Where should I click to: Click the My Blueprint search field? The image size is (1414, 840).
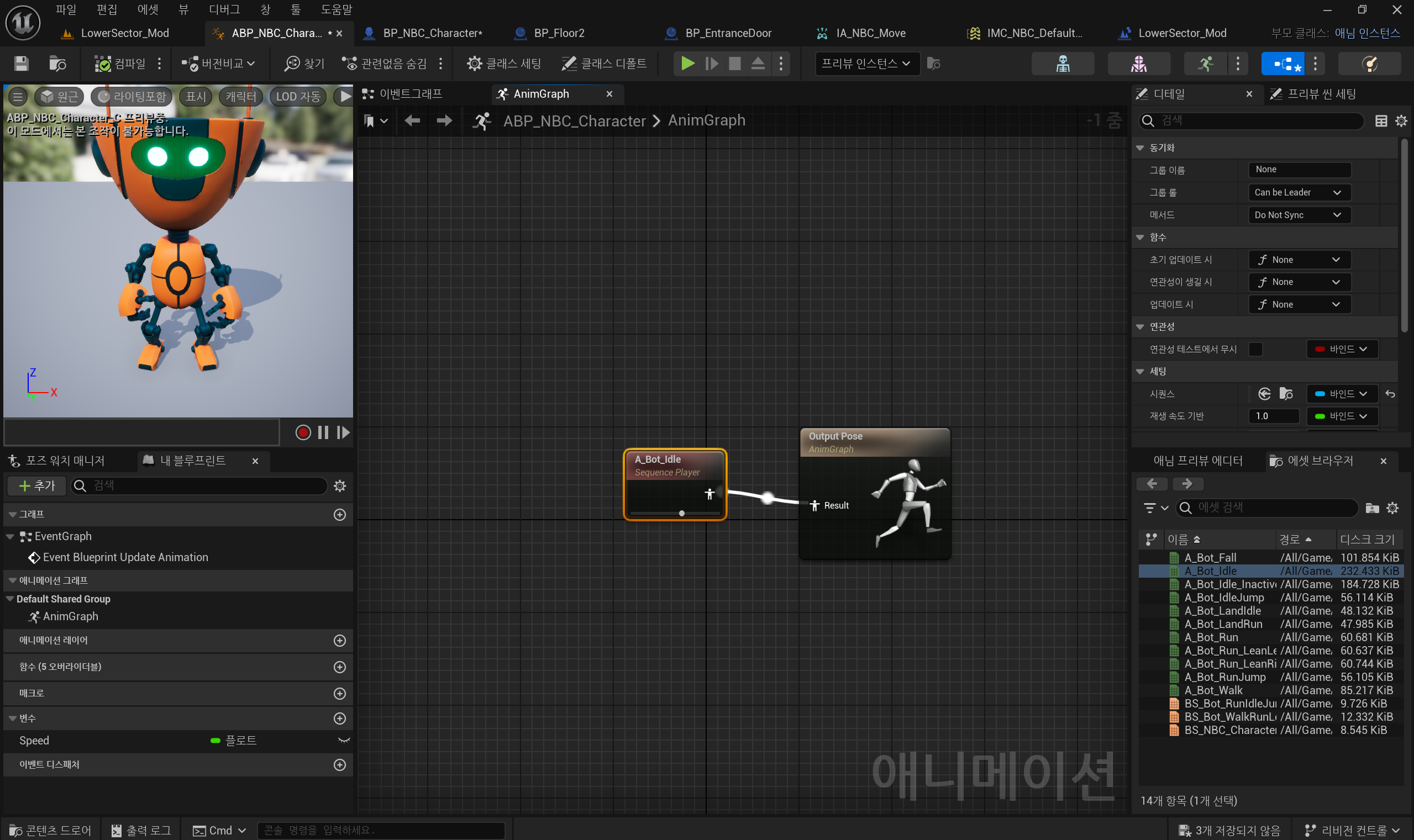point(199,485)
